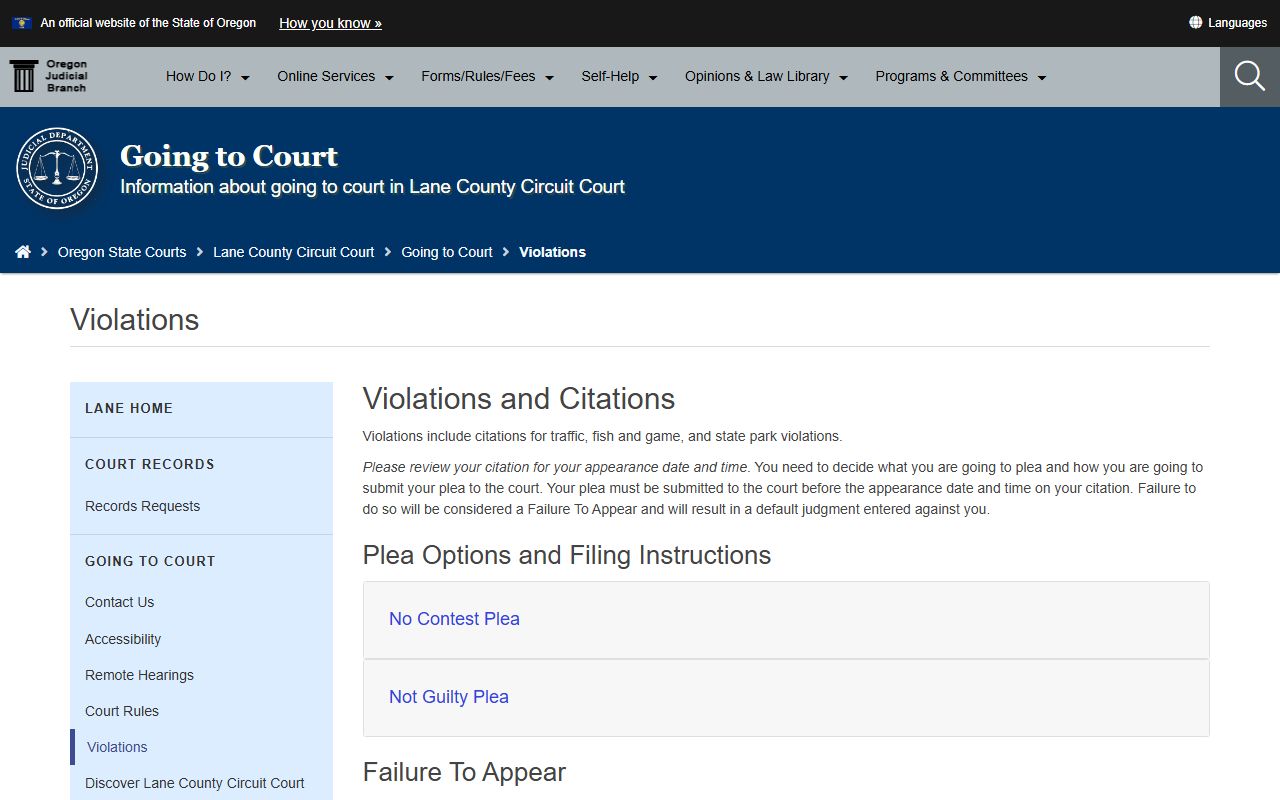Expand Opinions & Law Library menu
Screen dimensions: 1280x800
767,76
